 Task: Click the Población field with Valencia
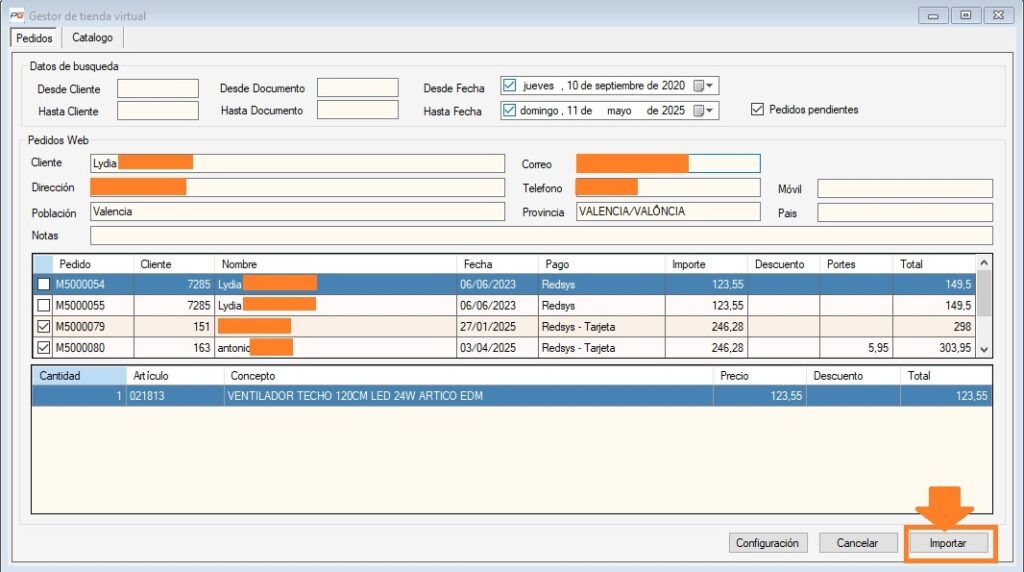pyautogui.click(x=297, y=212)
